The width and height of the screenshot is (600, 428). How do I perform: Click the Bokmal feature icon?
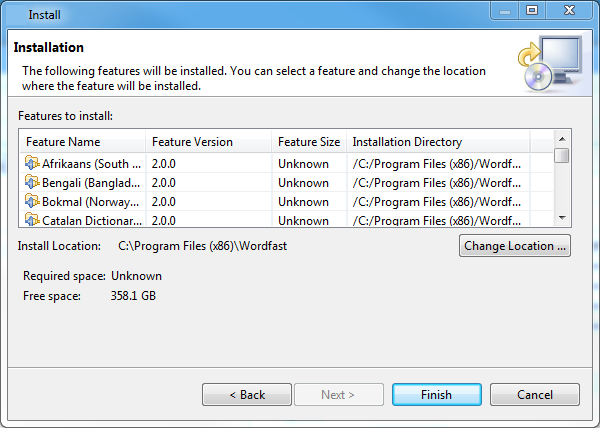point(32,201)
